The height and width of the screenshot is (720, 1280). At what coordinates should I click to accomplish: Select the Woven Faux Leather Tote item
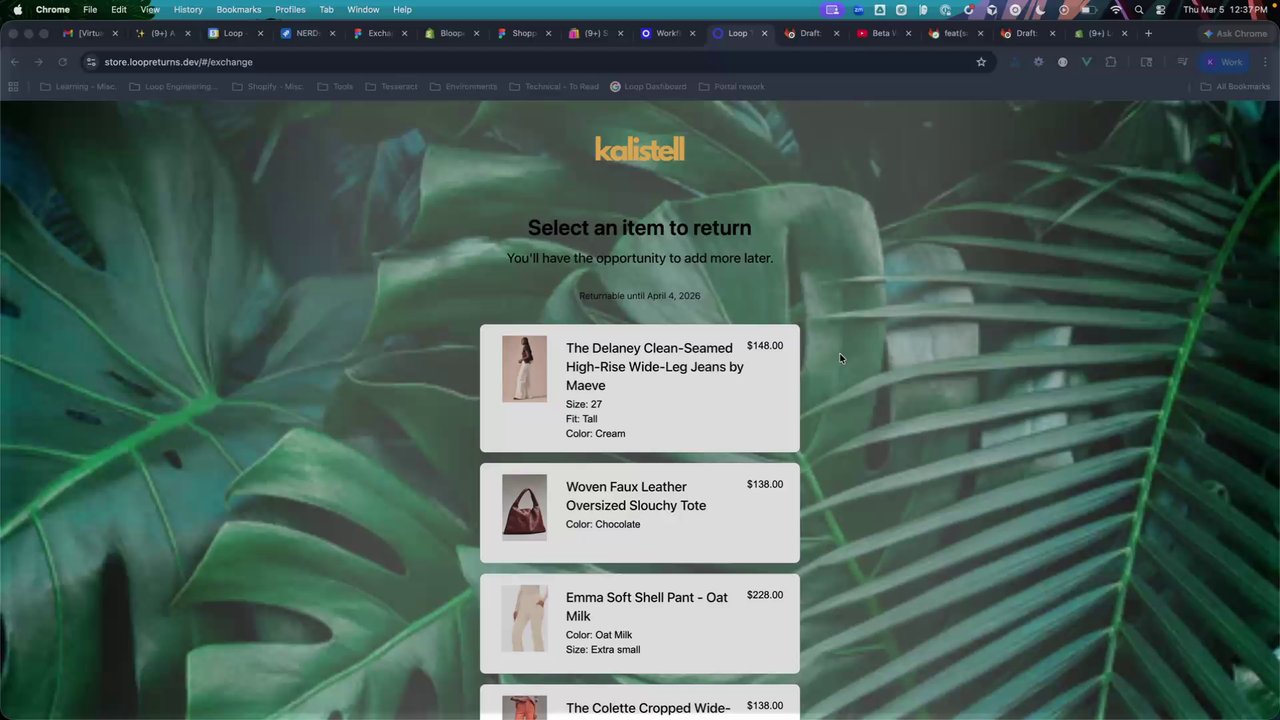coord(640,513)
